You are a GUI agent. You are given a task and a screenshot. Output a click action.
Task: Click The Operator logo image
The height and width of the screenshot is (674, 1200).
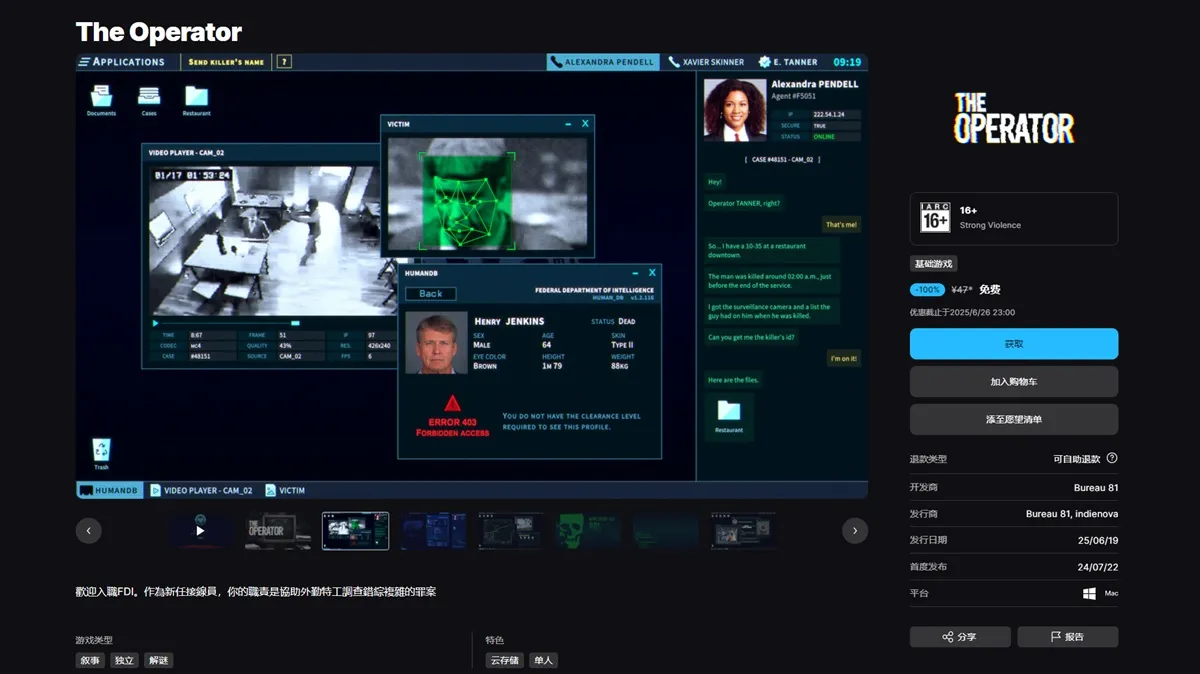click(1014, 118)
